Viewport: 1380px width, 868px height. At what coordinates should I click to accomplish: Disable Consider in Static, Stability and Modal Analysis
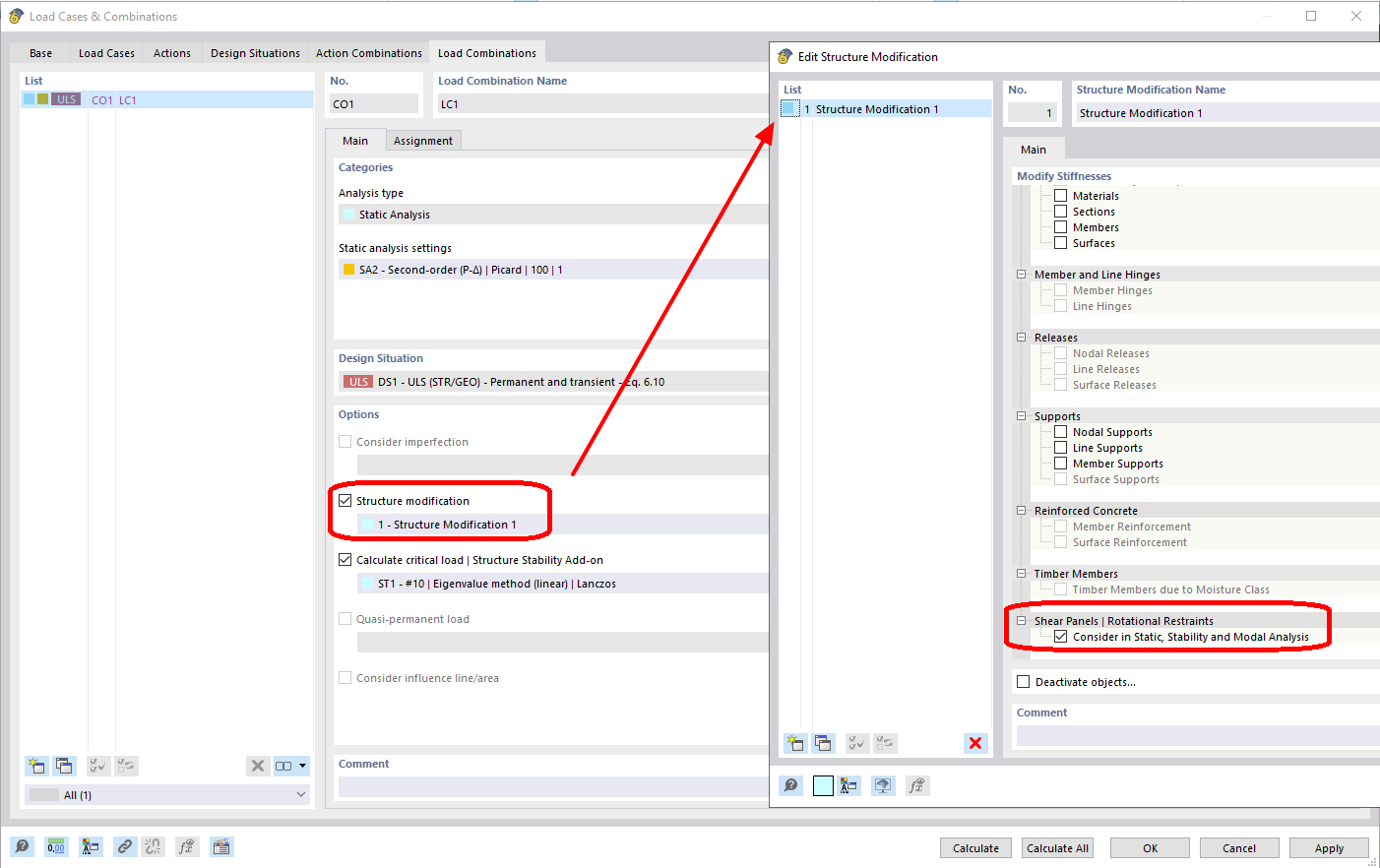pyautogui.click(x=1061, y=636)
